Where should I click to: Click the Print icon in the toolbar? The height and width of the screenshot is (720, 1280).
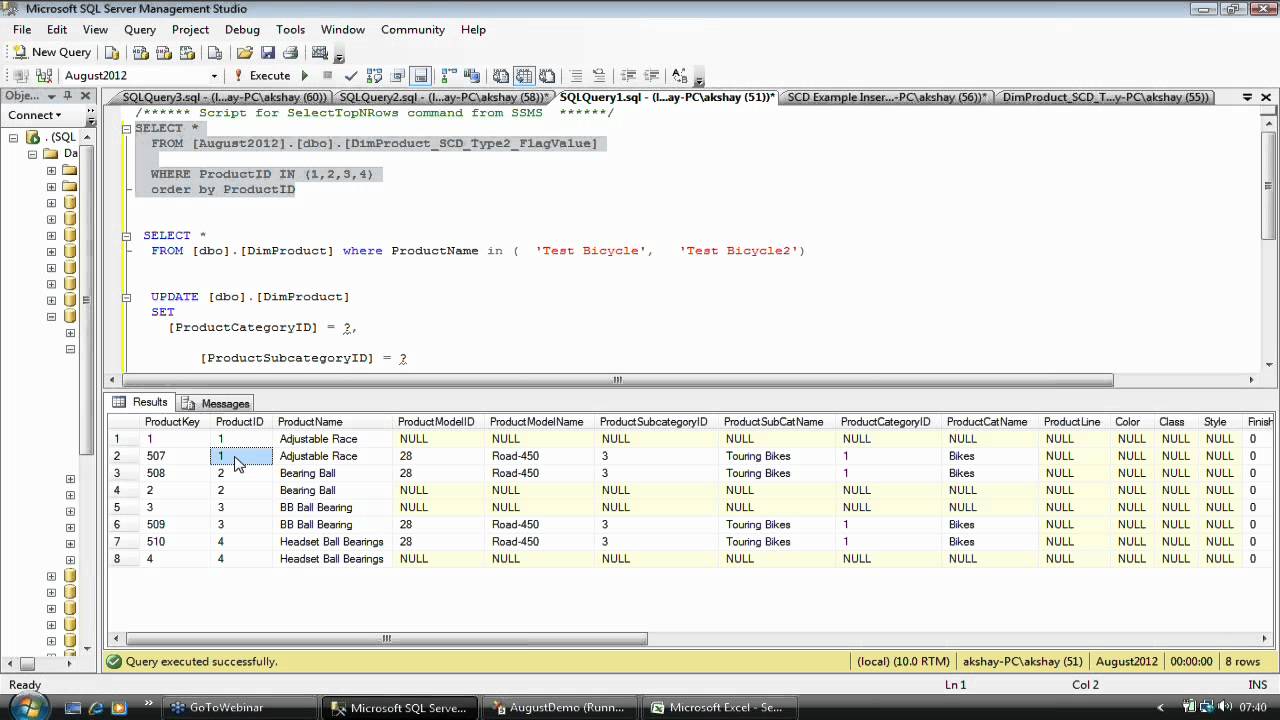[290, 52]
